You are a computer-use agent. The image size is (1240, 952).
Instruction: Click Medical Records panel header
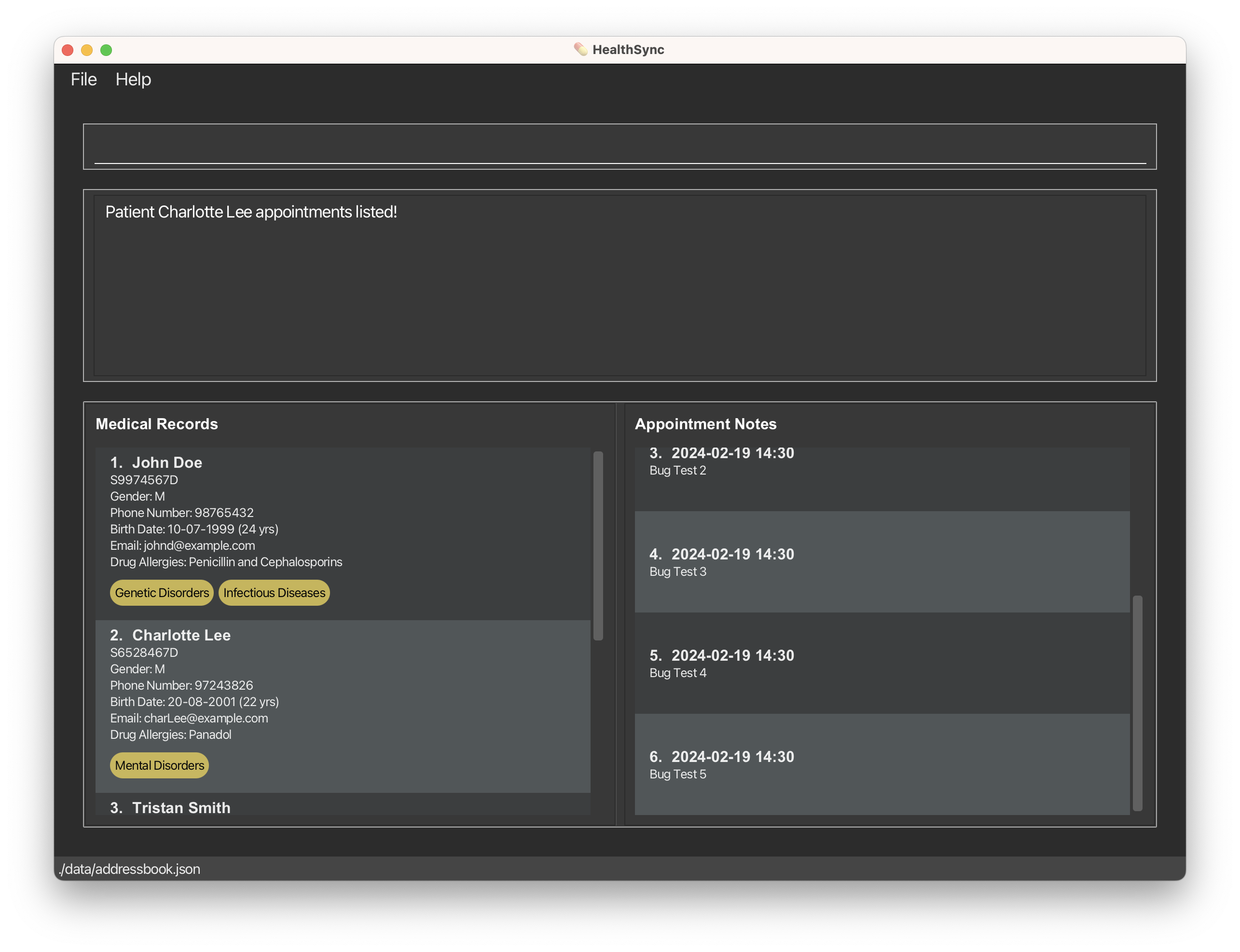tap(156, 423)
